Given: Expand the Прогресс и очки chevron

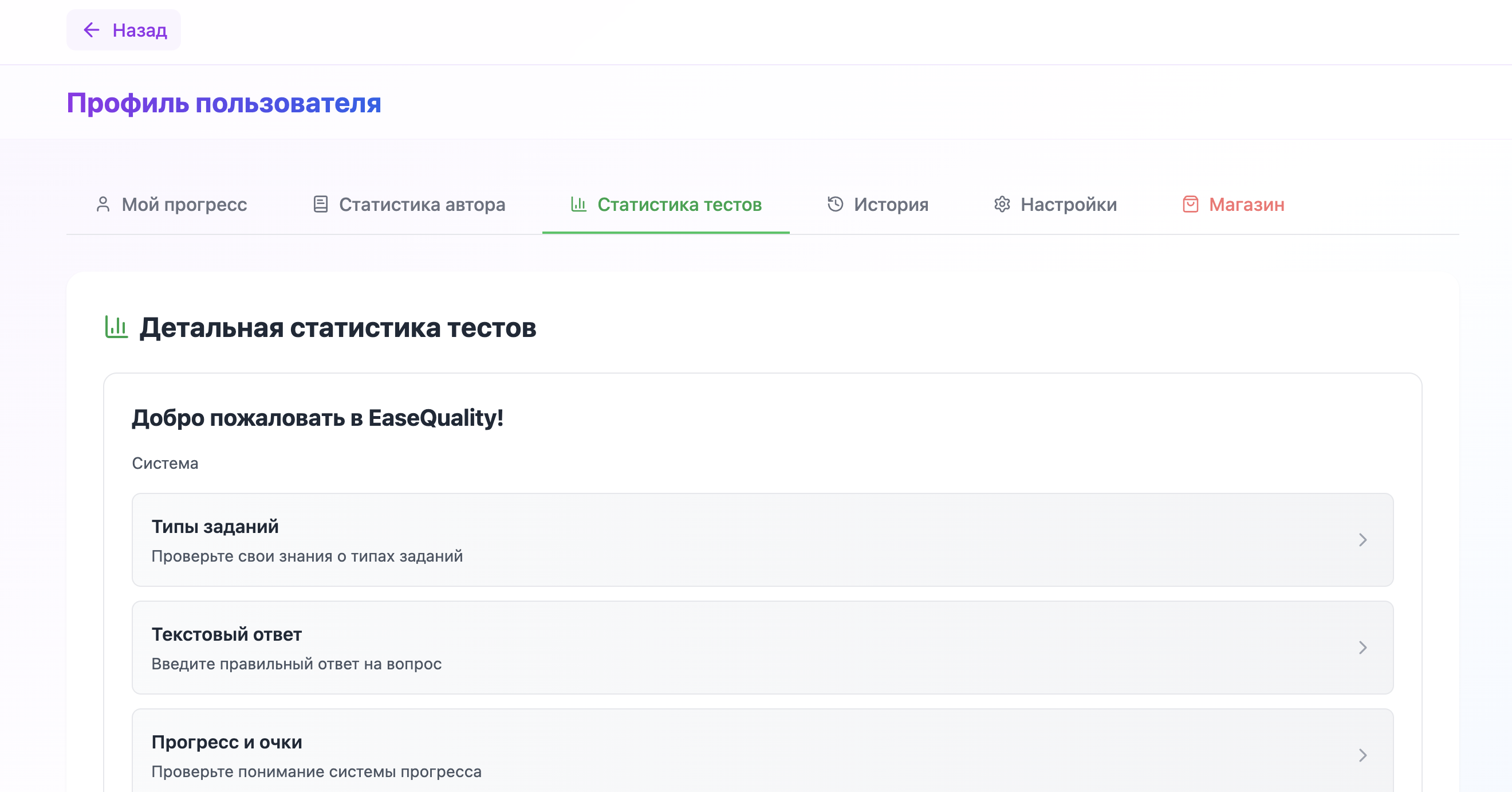Looking at the screenshot, I should 1363,755.
